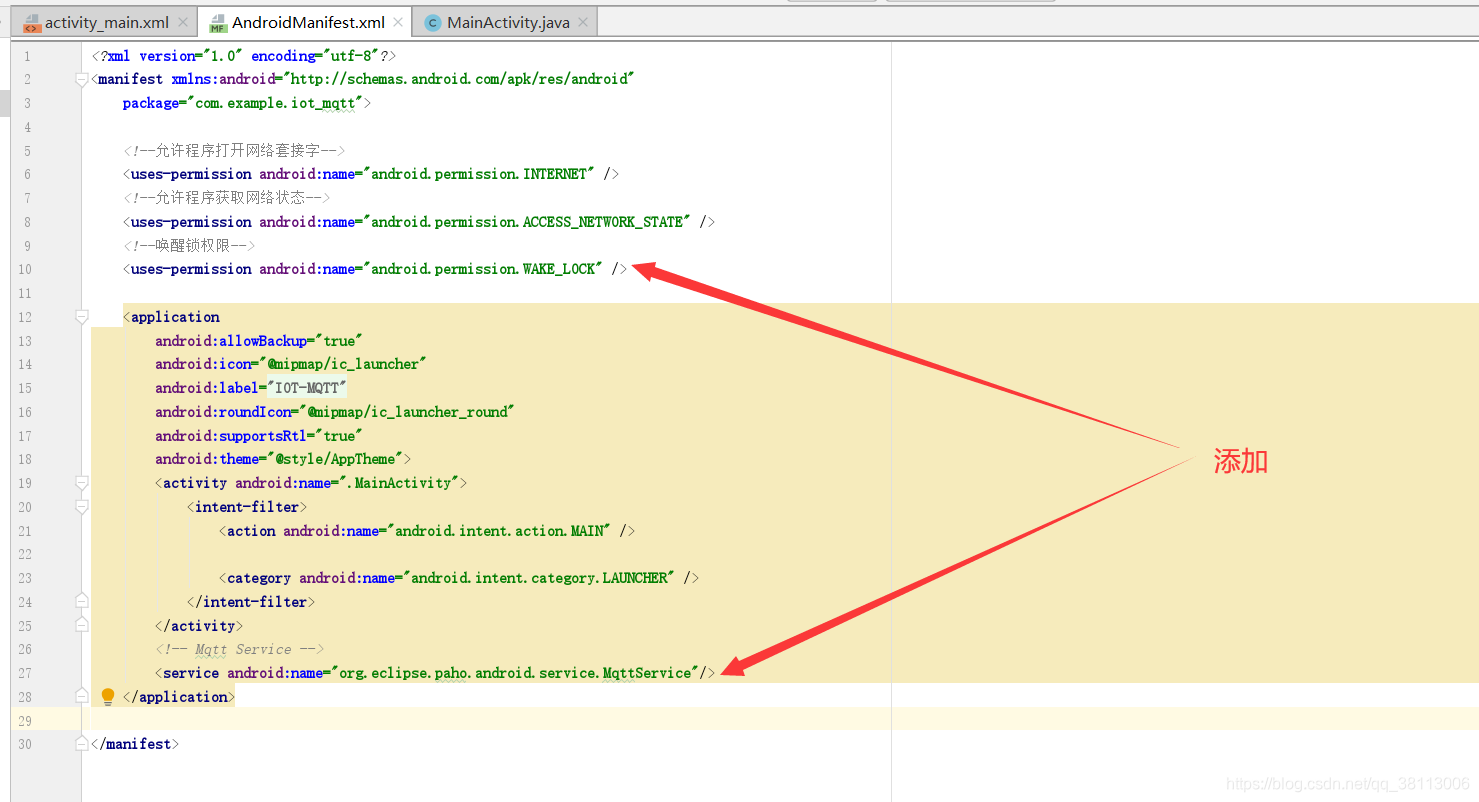The width and height of the screenshot is (1479, 802).
Task: Close the activity_main.xml tab
Action: click(182, 22)
